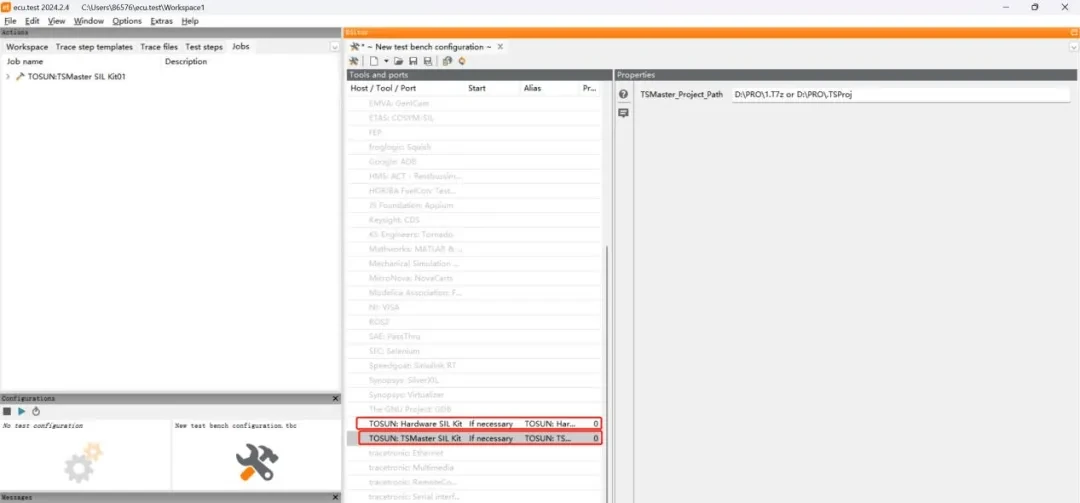
Task: Open the Actions panel tab overflow dropdown
Action: [x=334, y=47]
